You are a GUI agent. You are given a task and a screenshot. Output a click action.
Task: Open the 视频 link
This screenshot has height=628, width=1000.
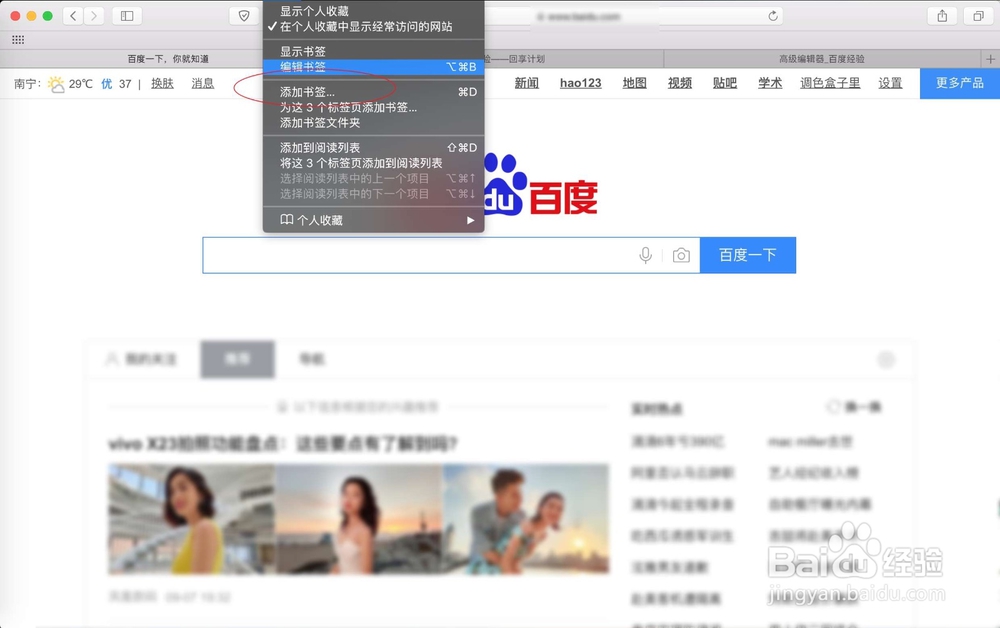[x=680, y=83]
